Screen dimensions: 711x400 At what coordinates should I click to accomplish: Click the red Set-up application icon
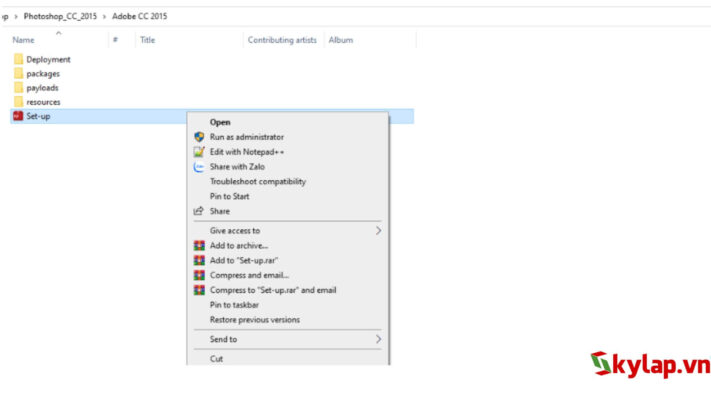pyautogui.click(x=18, y=116)
